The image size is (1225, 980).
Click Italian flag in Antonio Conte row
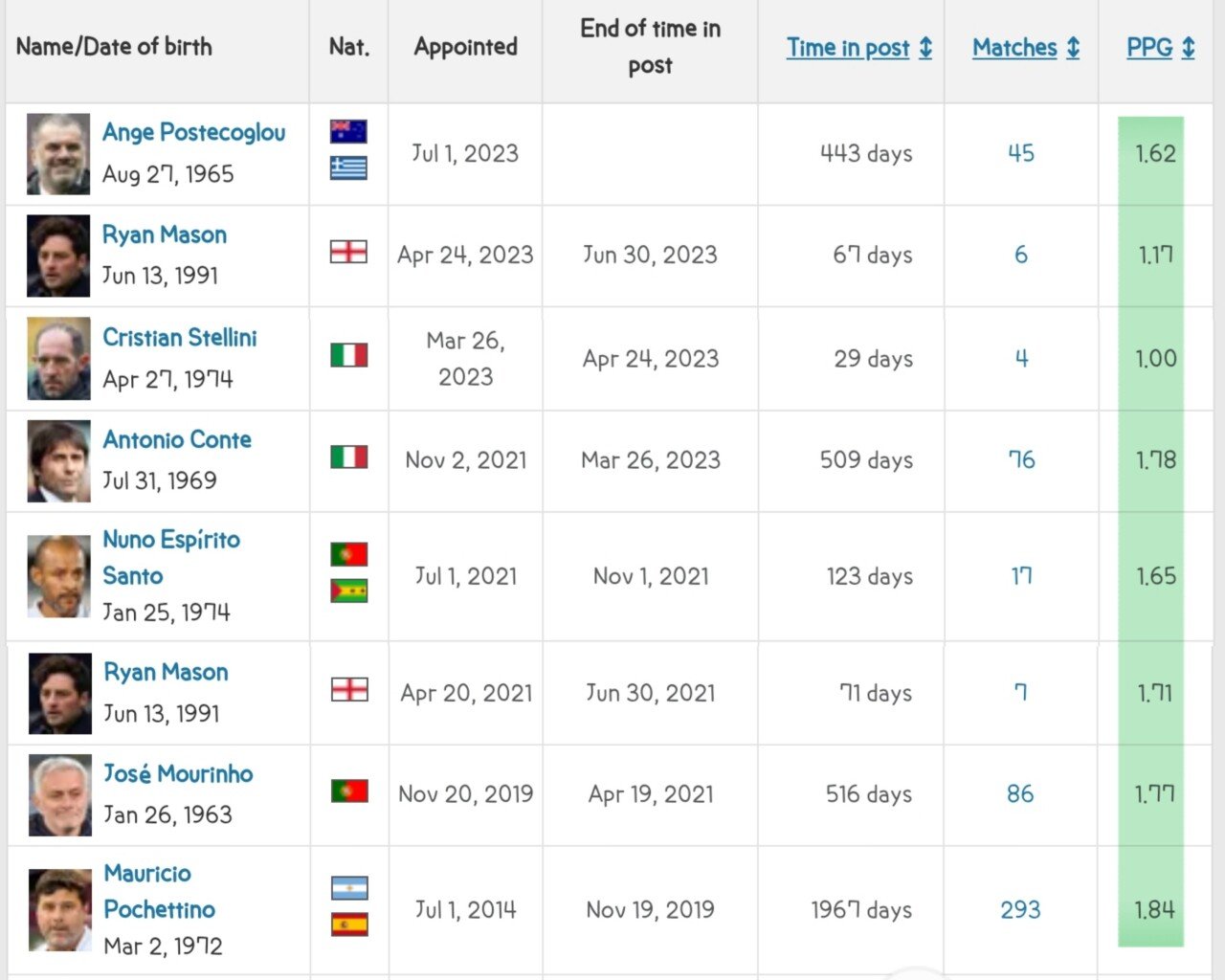pos(349,457)
